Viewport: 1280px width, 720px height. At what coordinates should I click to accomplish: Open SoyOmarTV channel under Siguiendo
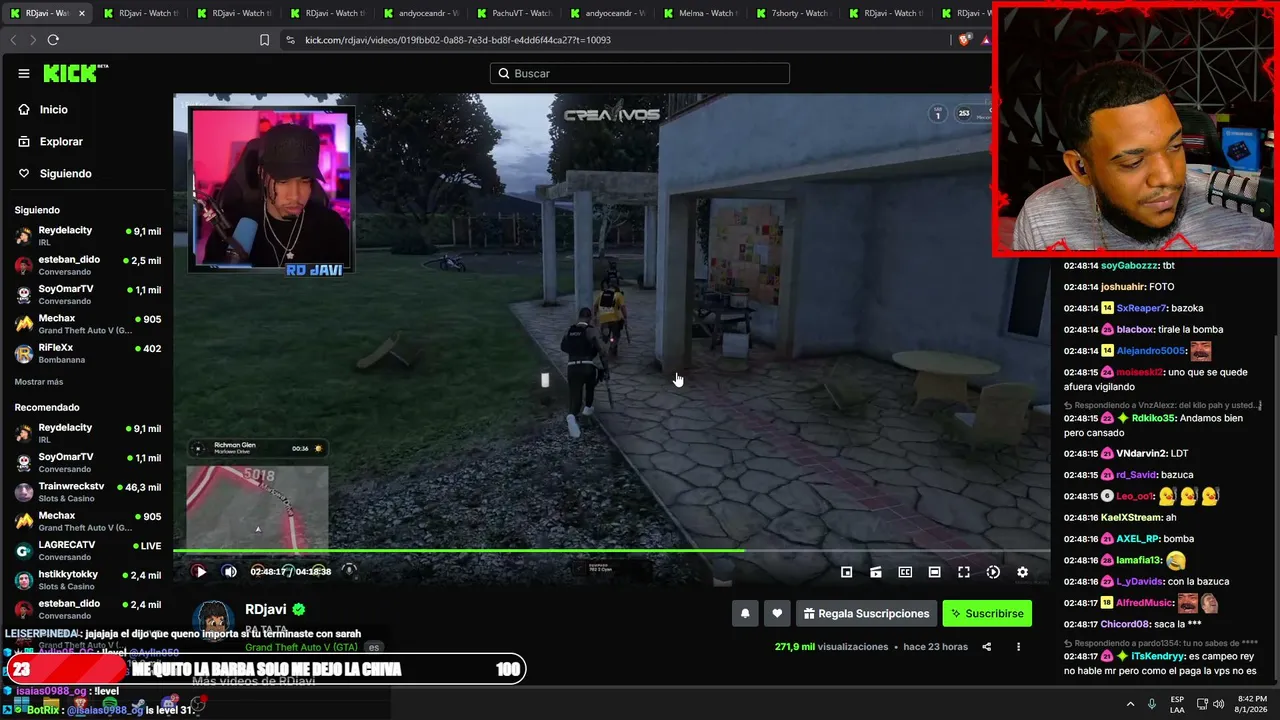(x=88, y=295)
